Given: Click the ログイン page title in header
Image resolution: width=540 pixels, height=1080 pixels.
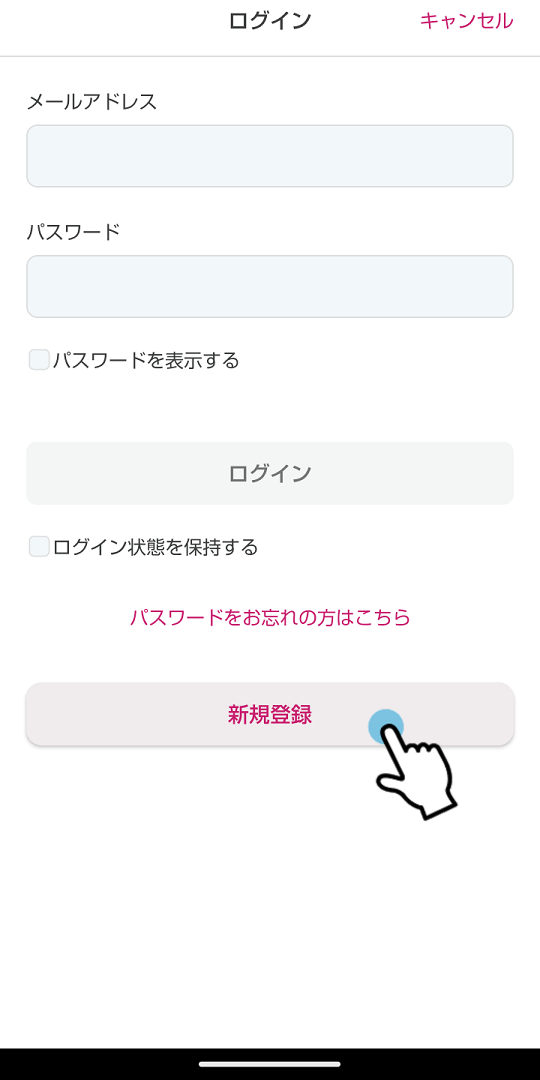Looking at the screenshot, I should tap(270, 21).
